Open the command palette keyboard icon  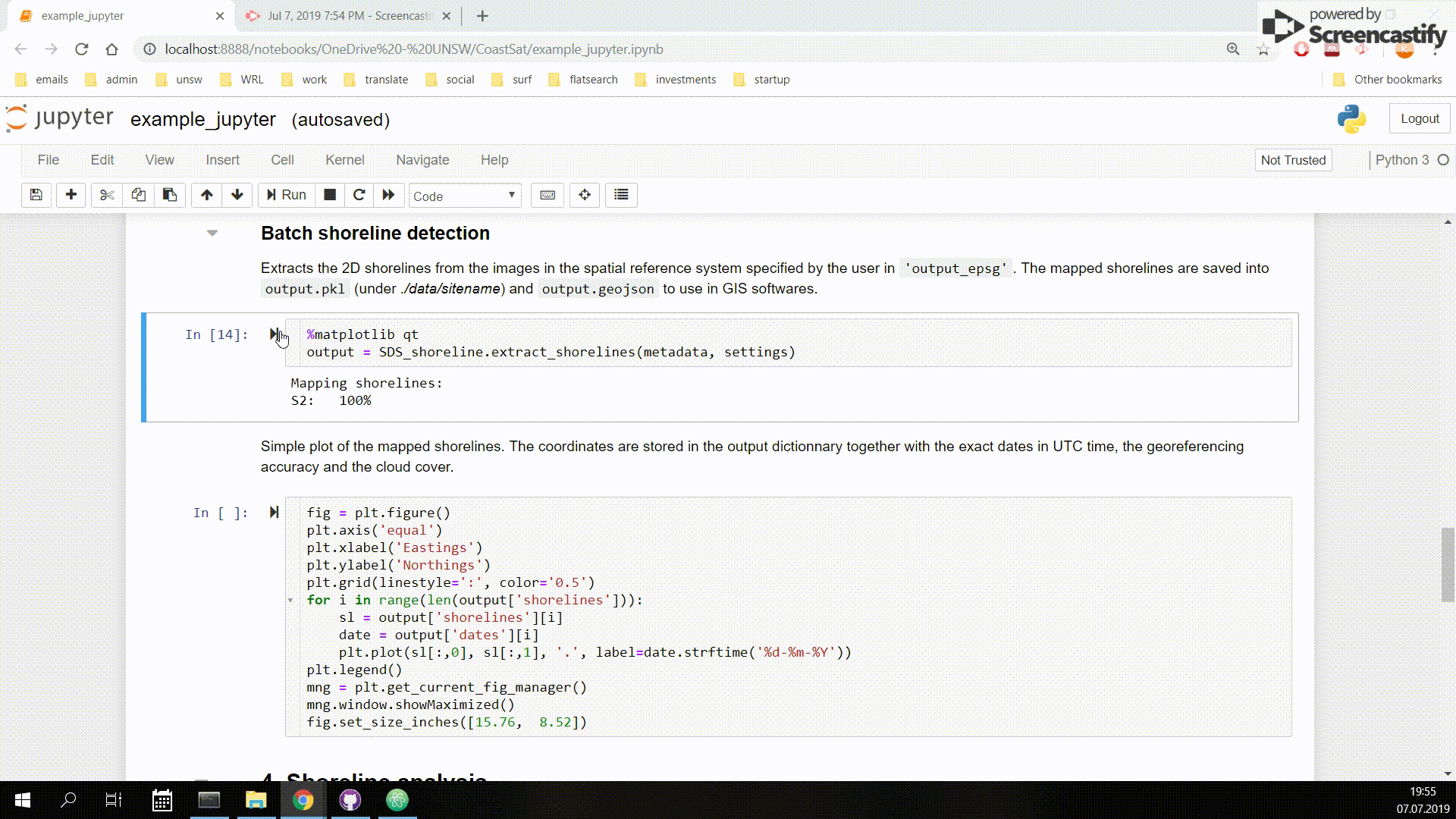click(548, 195)
